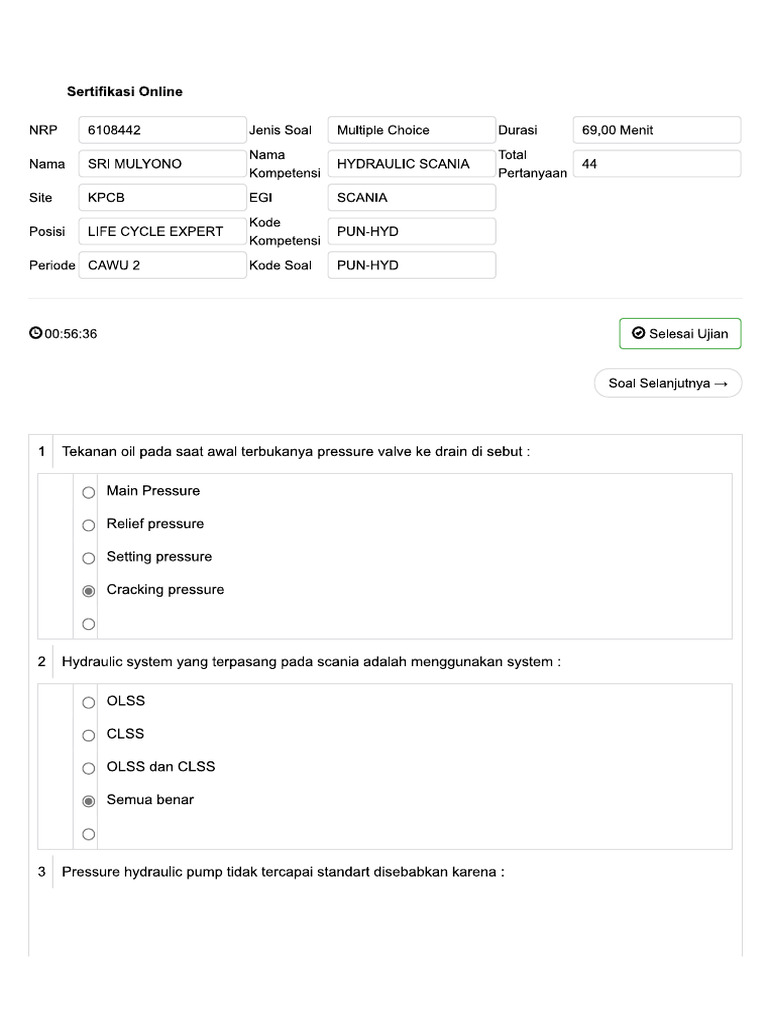Select the Cracking pressure option
768x1024 pixels.
point(89,591)
